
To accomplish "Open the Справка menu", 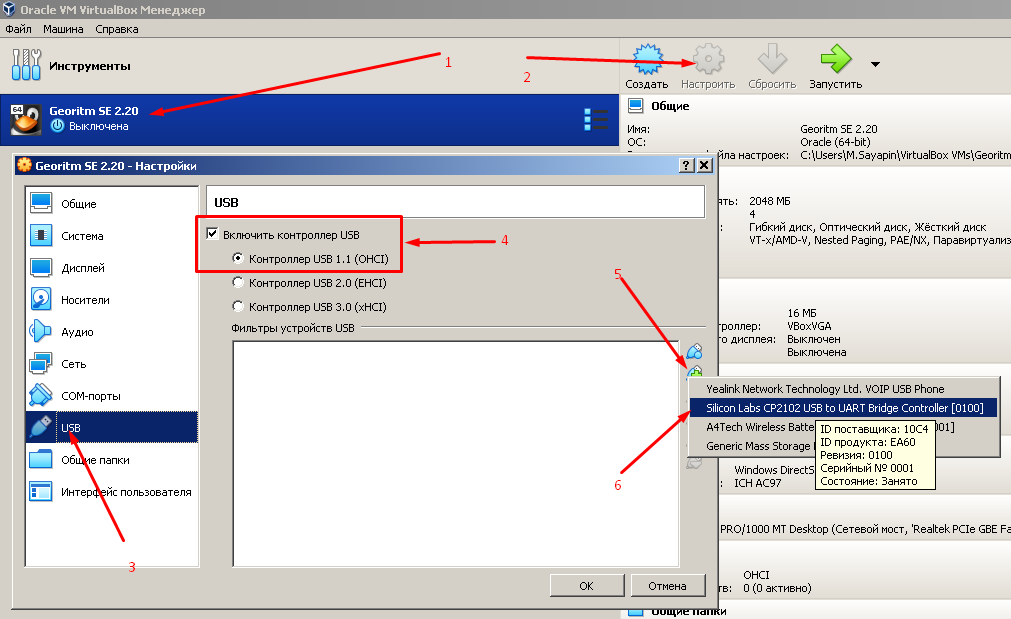I will 117,29.
